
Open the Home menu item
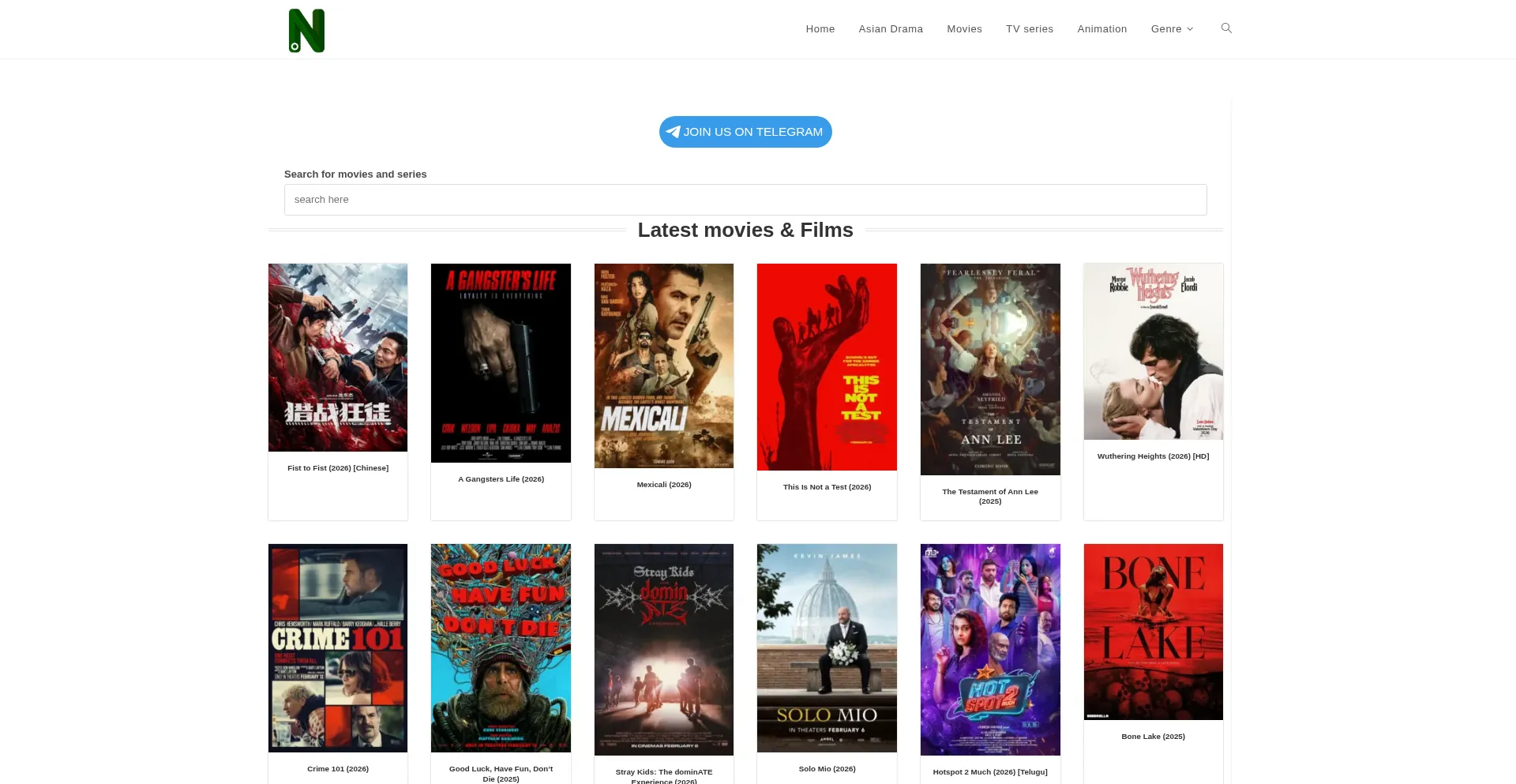(820, 29)
